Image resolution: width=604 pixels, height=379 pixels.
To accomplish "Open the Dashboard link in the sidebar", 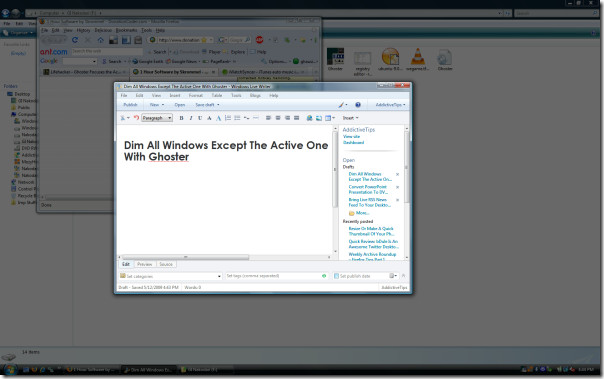I will tap(354, 143).
